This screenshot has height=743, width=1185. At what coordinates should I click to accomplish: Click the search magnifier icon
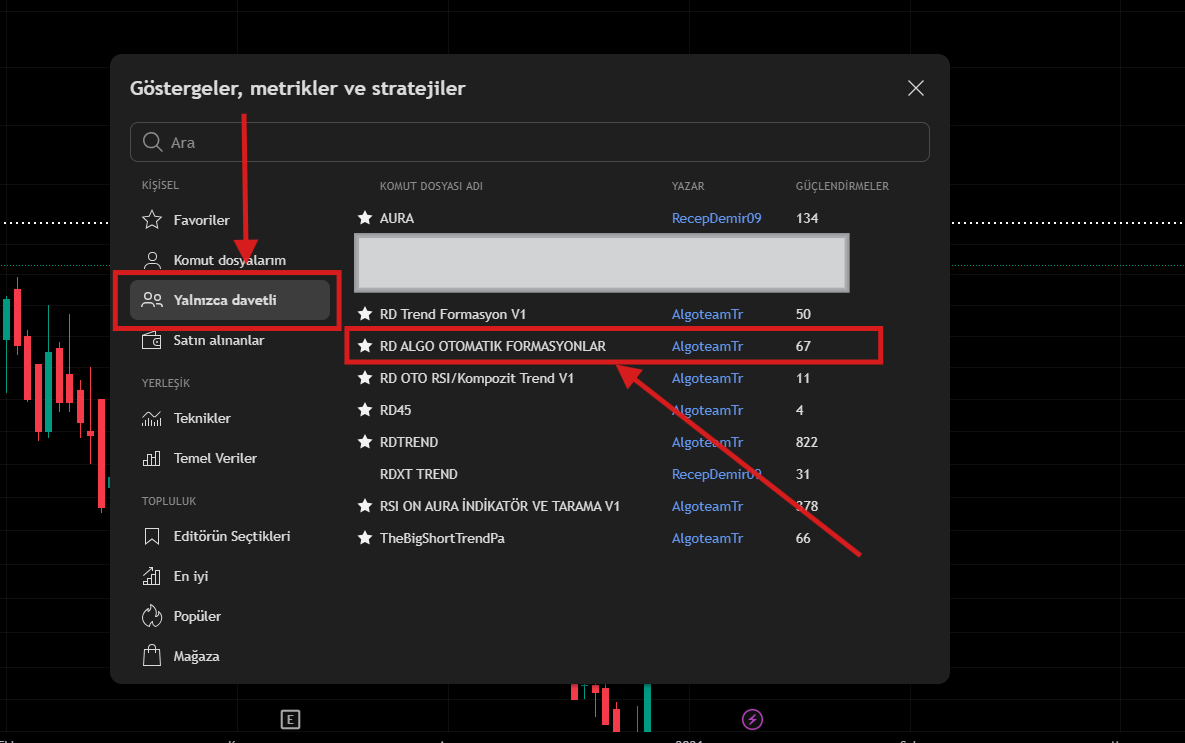[153, 142]
